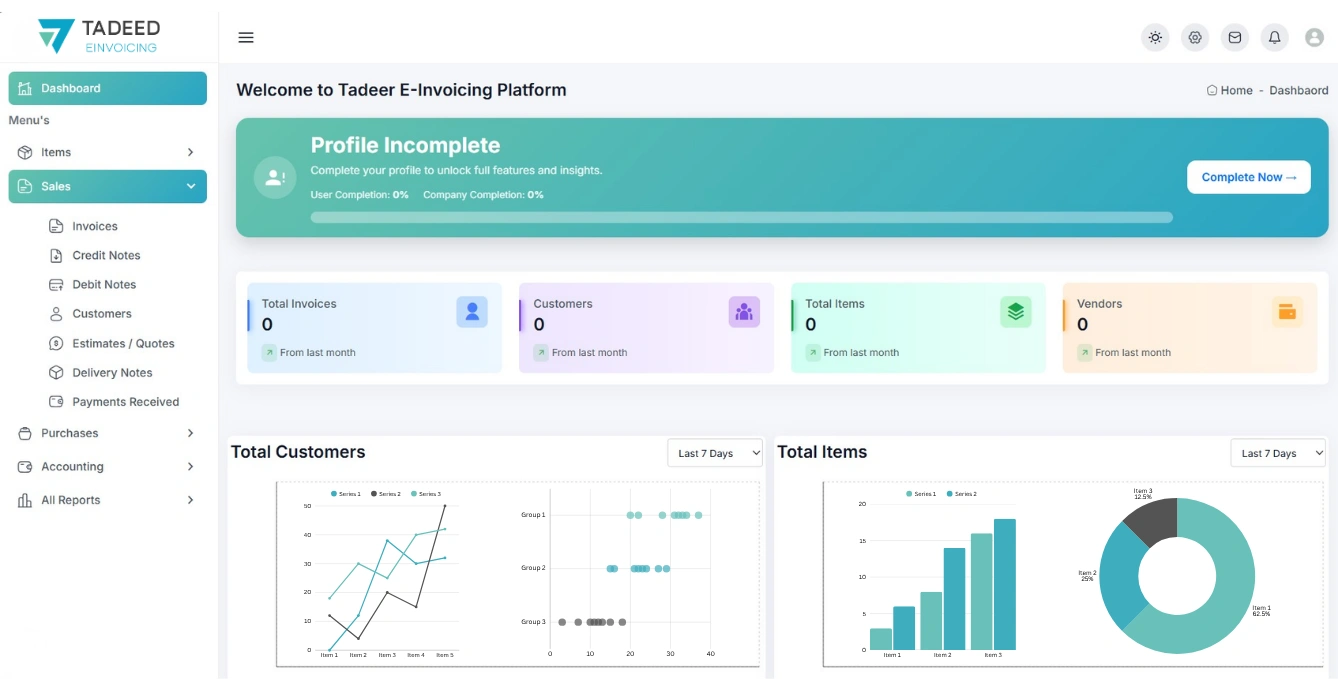
Task: Click the Estimates / Quotes icon
Action: pyautogui.click(x=57, y=343)
